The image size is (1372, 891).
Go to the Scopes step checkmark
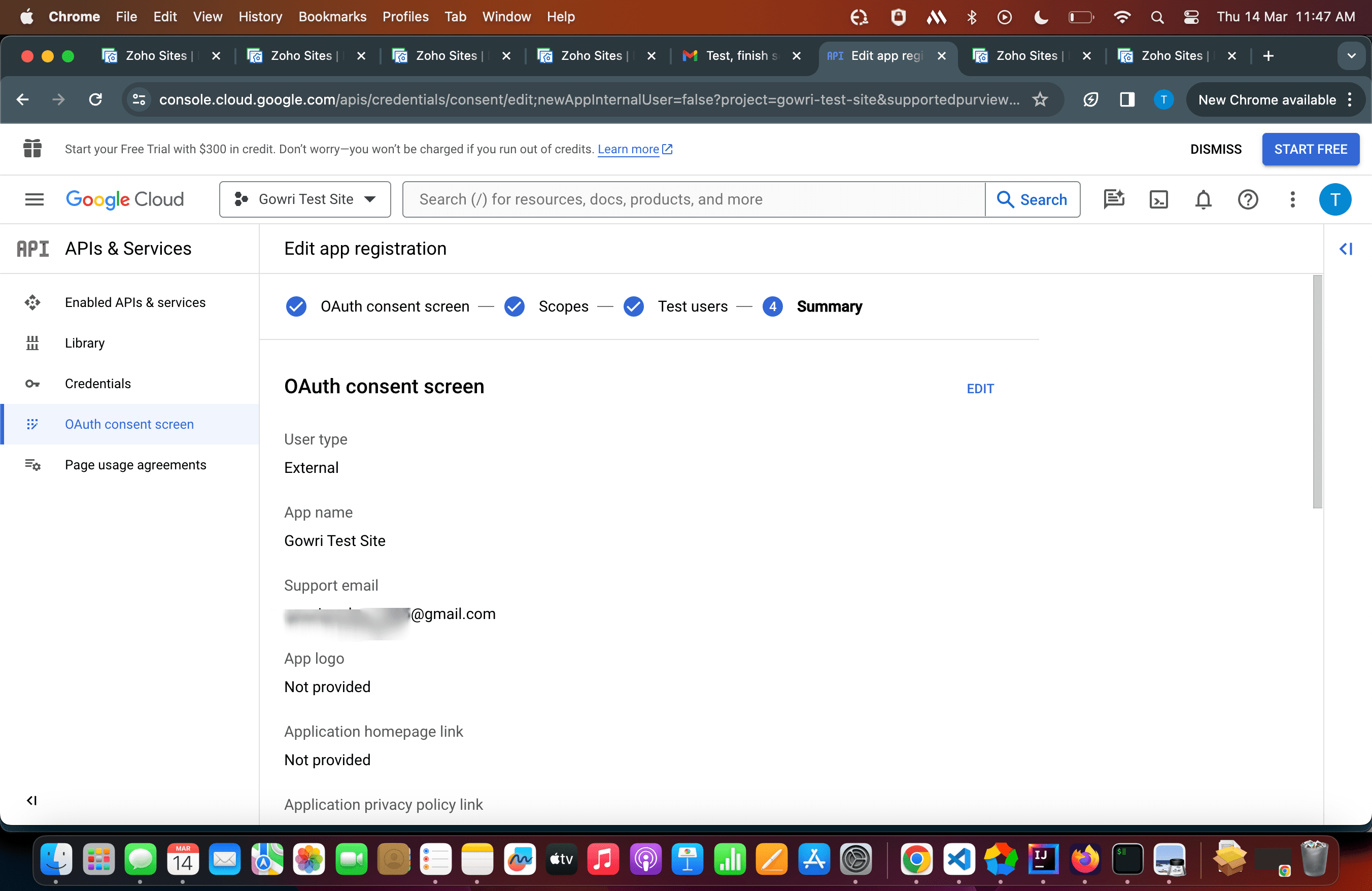[514, 306]
